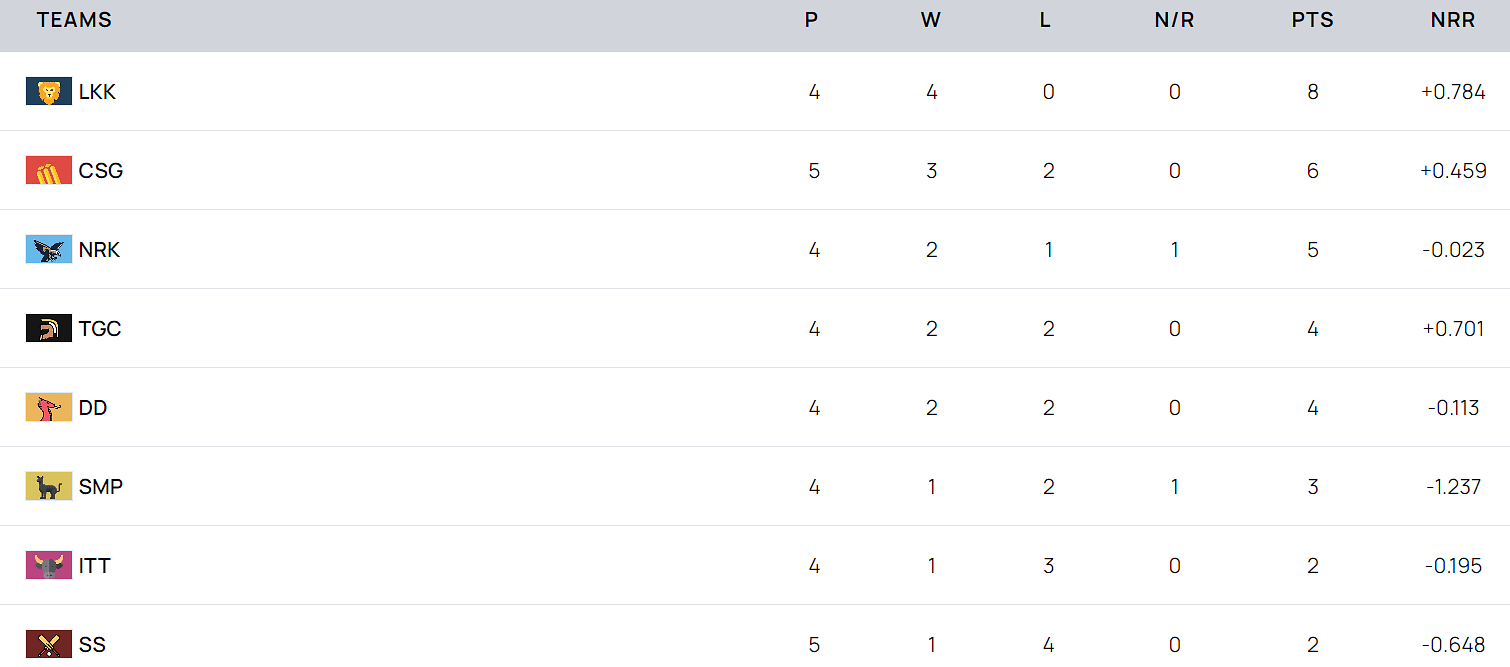Click the SS crossed bats logo

[48, 645]
